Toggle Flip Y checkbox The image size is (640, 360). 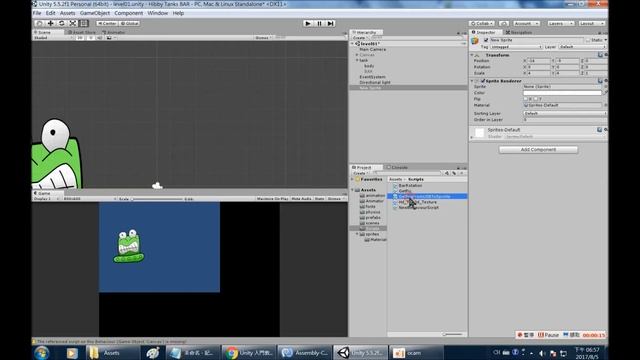pos(536,99)
